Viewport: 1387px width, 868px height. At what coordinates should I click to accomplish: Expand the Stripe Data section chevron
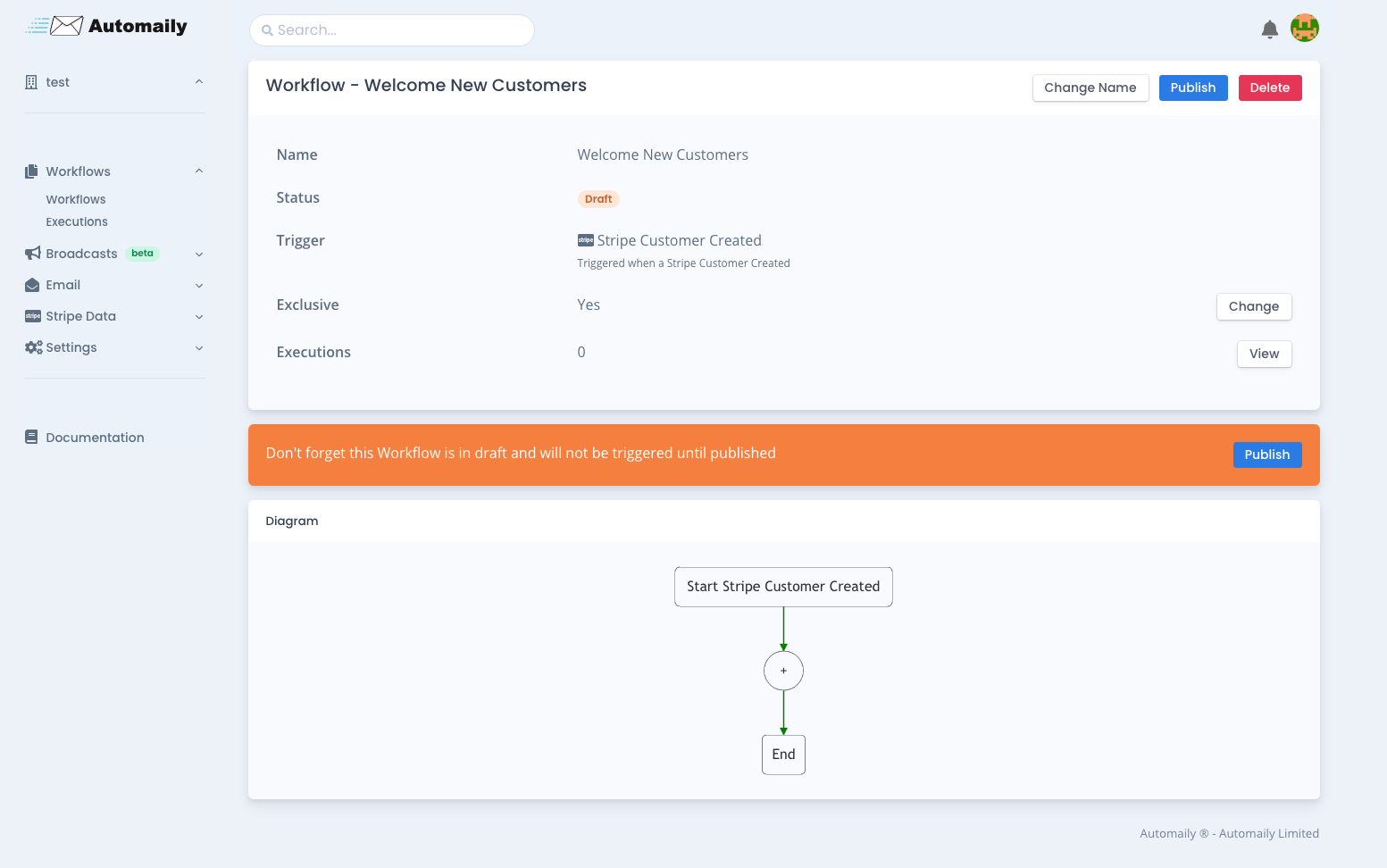click(199, 317)
